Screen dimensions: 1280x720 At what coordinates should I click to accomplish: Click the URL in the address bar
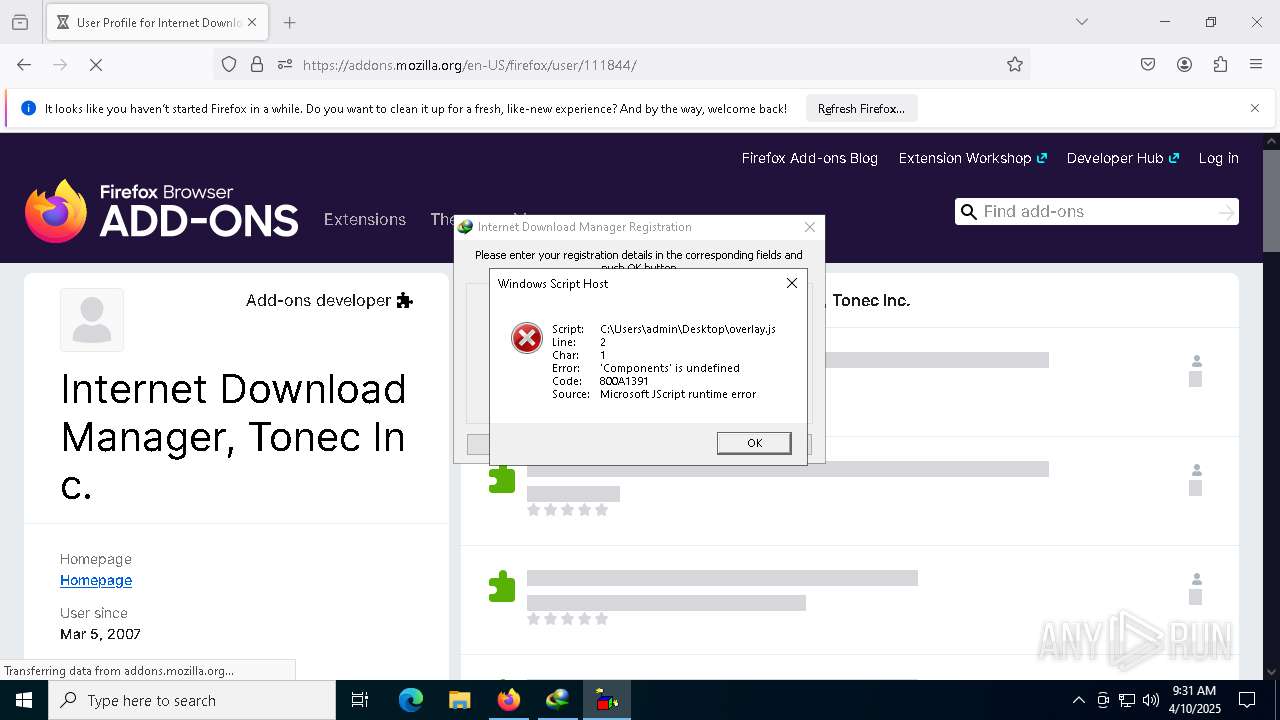(x=469, y=65)
